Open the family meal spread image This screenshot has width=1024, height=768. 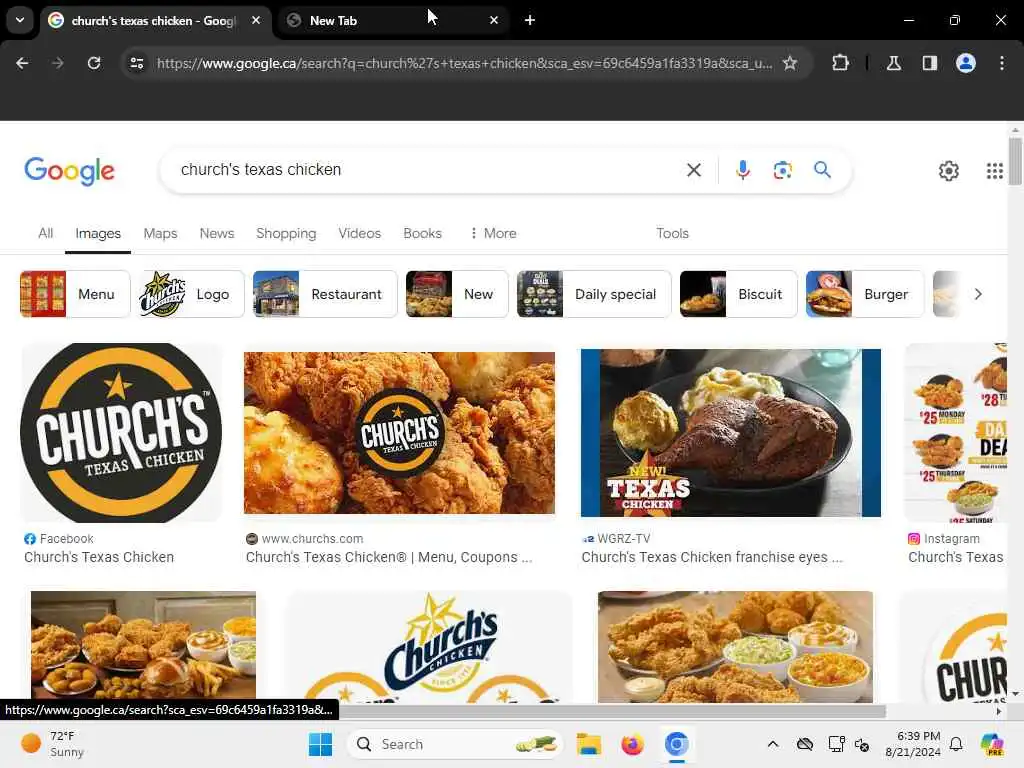pos(143,647)
